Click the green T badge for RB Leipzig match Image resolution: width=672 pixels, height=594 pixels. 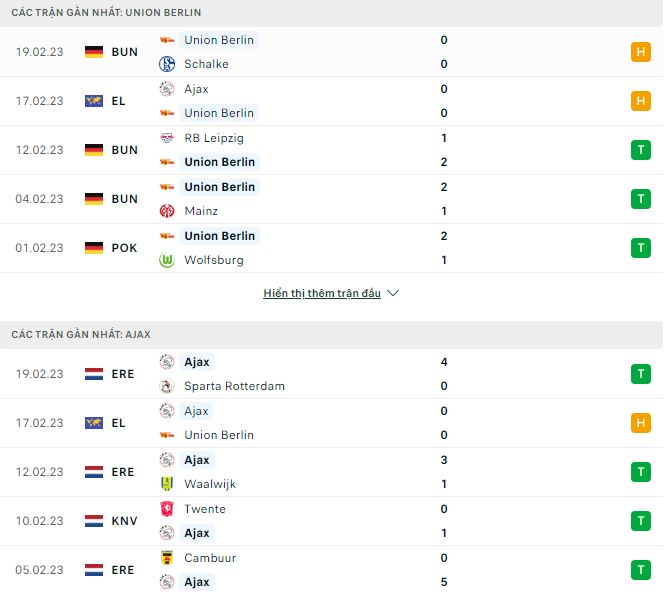point(641,150)
